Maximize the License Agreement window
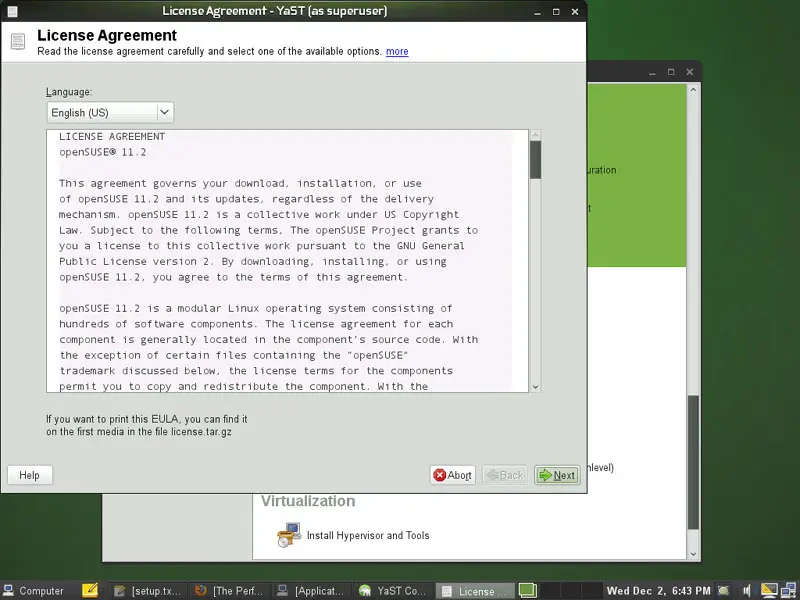 tap(556, 12)
